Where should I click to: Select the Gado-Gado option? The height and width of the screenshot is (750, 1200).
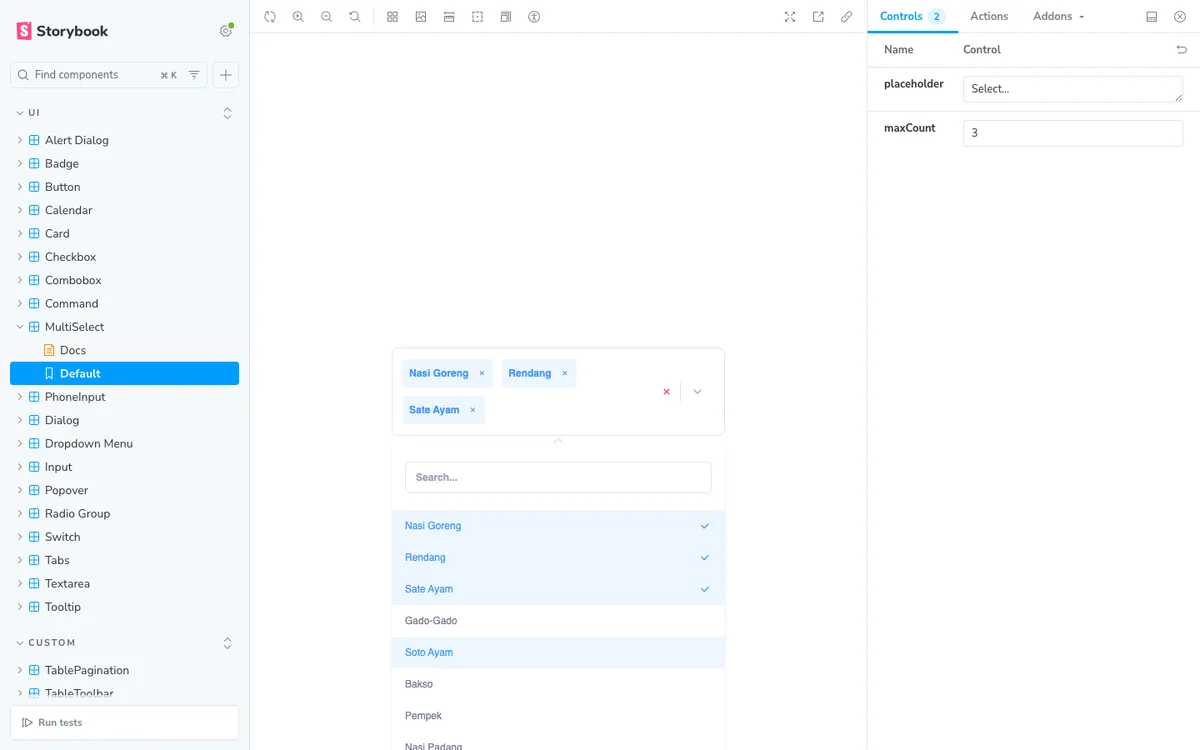(558, 621)
